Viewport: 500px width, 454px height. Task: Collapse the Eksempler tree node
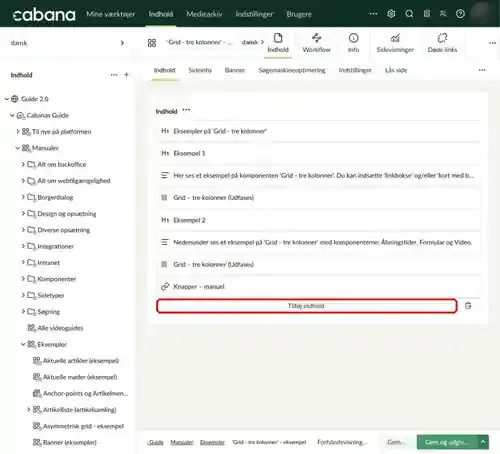[x=23, y=344]
